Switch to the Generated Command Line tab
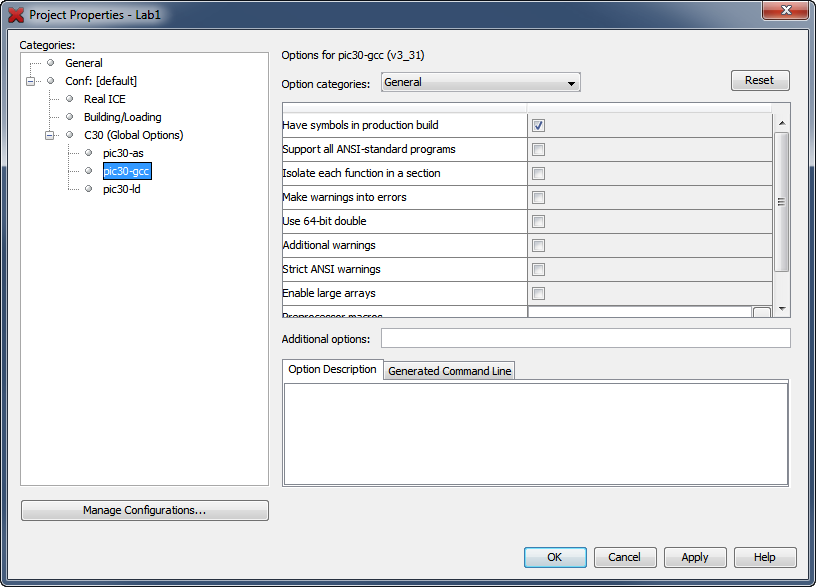The height and width of the screenshot is (587, 816). (x=448, y=370)
